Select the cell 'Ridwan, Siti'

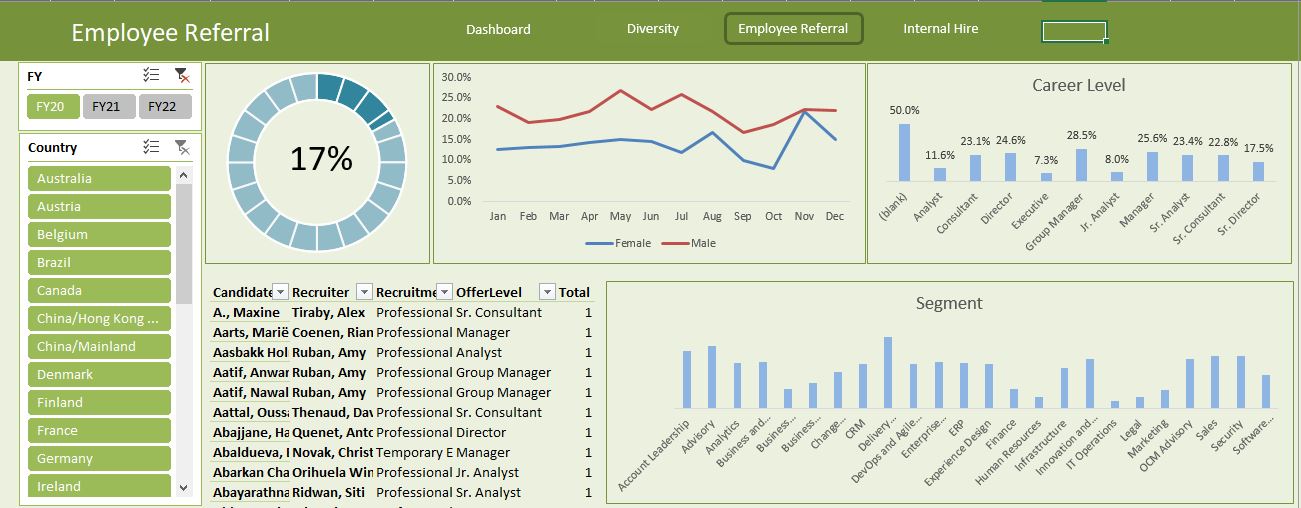point(331,492)
